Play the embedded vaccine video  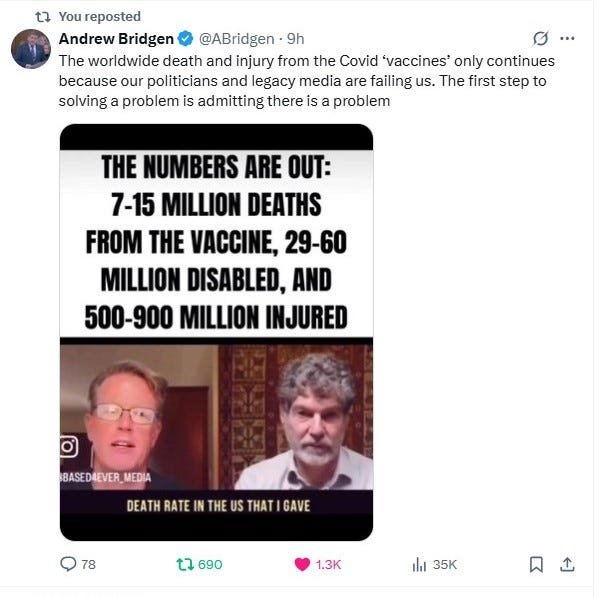(x=216, y=332)
